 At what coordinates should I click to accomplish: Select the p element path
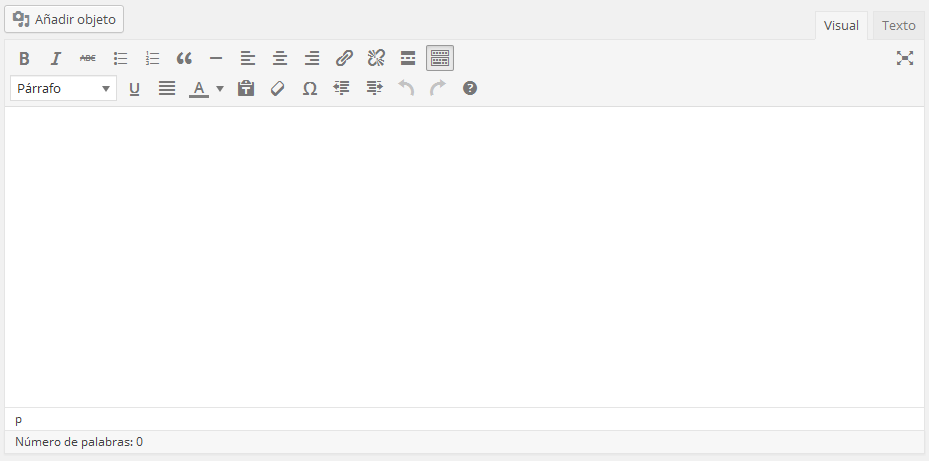click(18, 420)
